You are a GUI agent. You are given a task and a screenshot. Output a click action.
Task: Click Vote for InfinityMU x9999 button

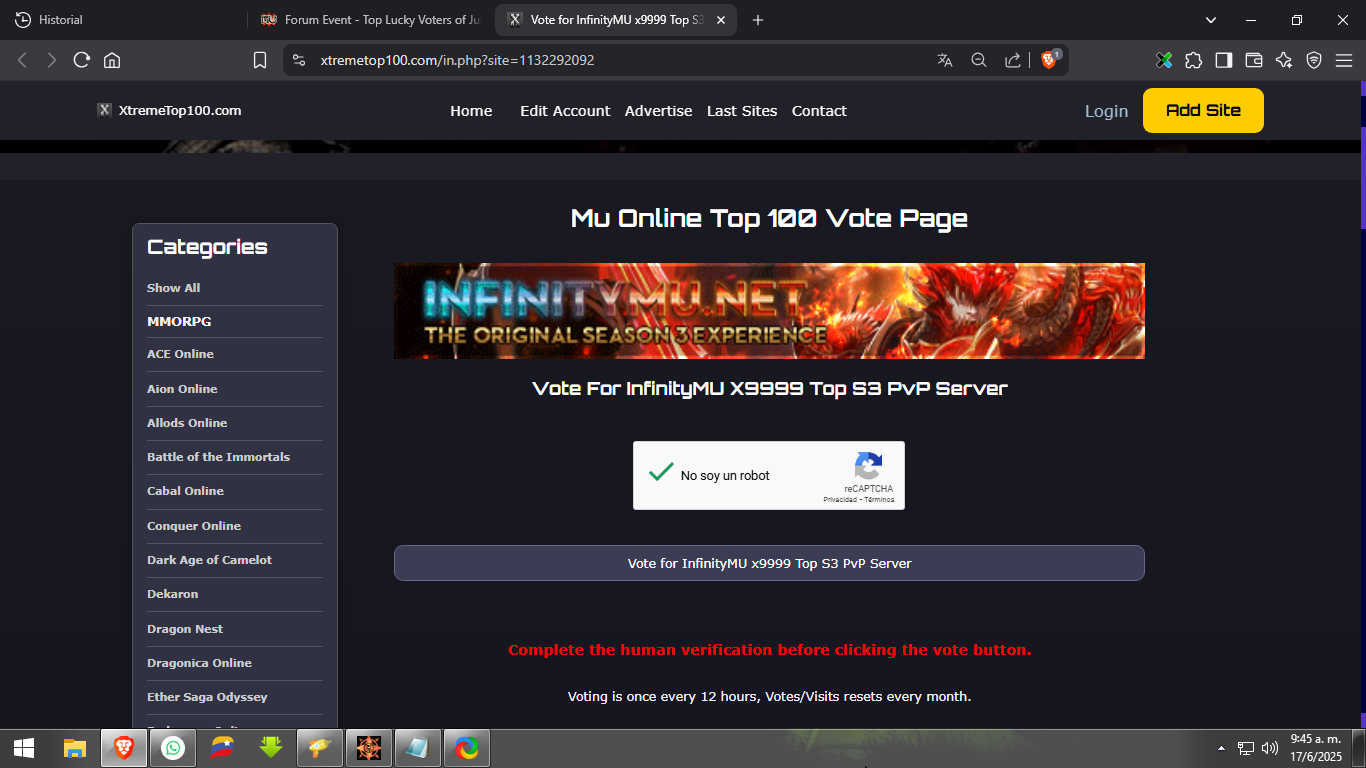[x=769, y=563]
